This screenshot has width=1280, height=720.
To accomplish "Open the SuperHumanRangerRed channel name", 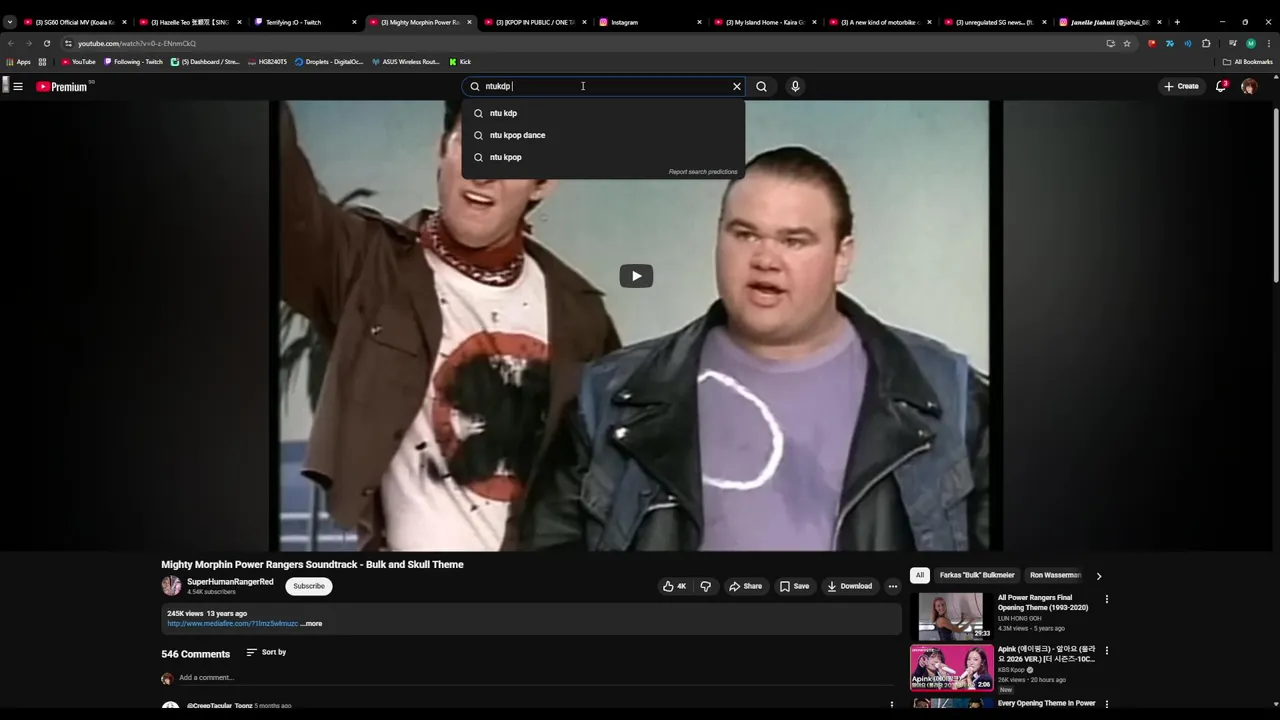I will (x=230, y=582).
